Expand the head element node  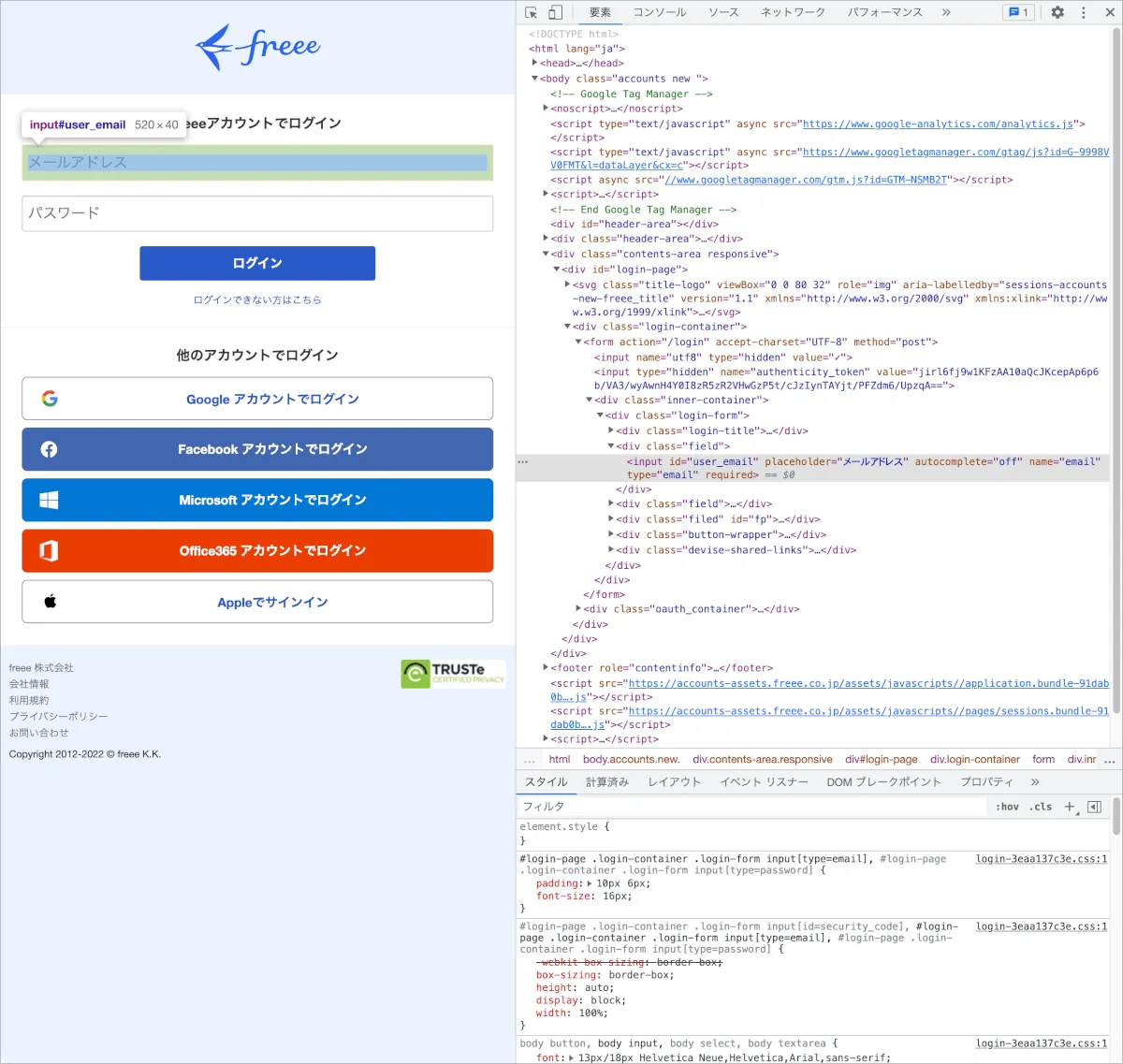(535, 64)
